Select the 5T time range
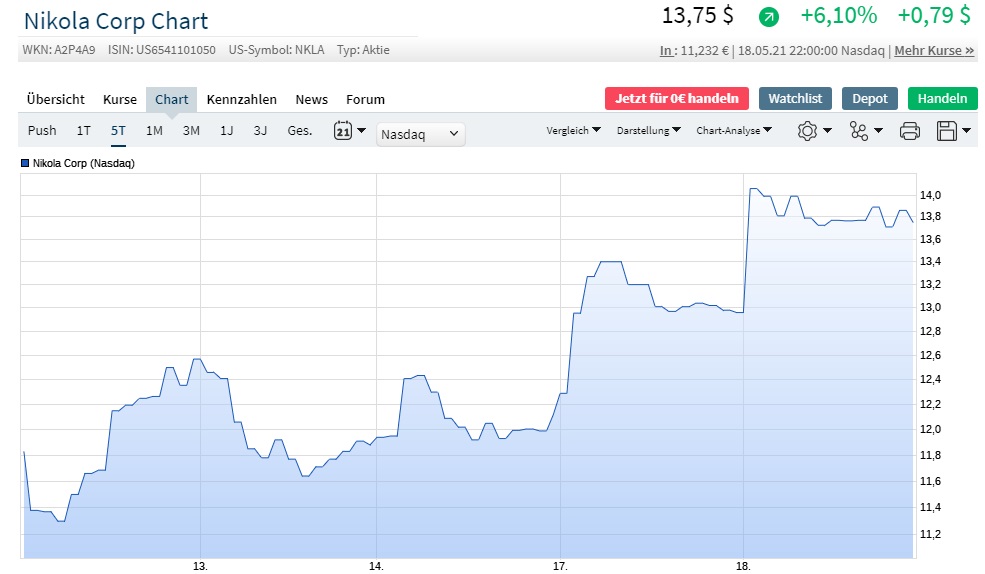985x574 pixels. tap(118, 131)
